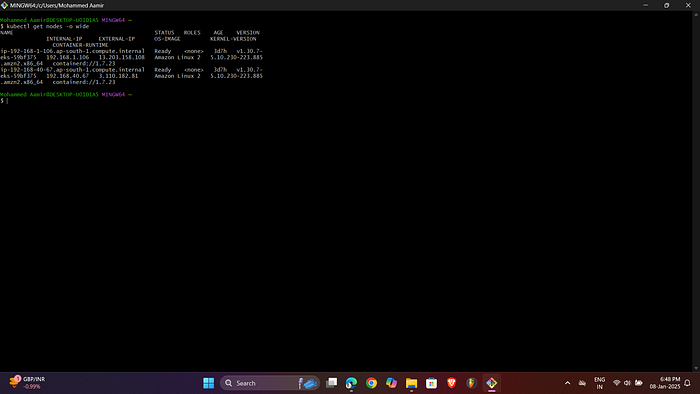Click node name ip-192-168-1-106.ap-south-1.compute.internal

coord(72,51)
